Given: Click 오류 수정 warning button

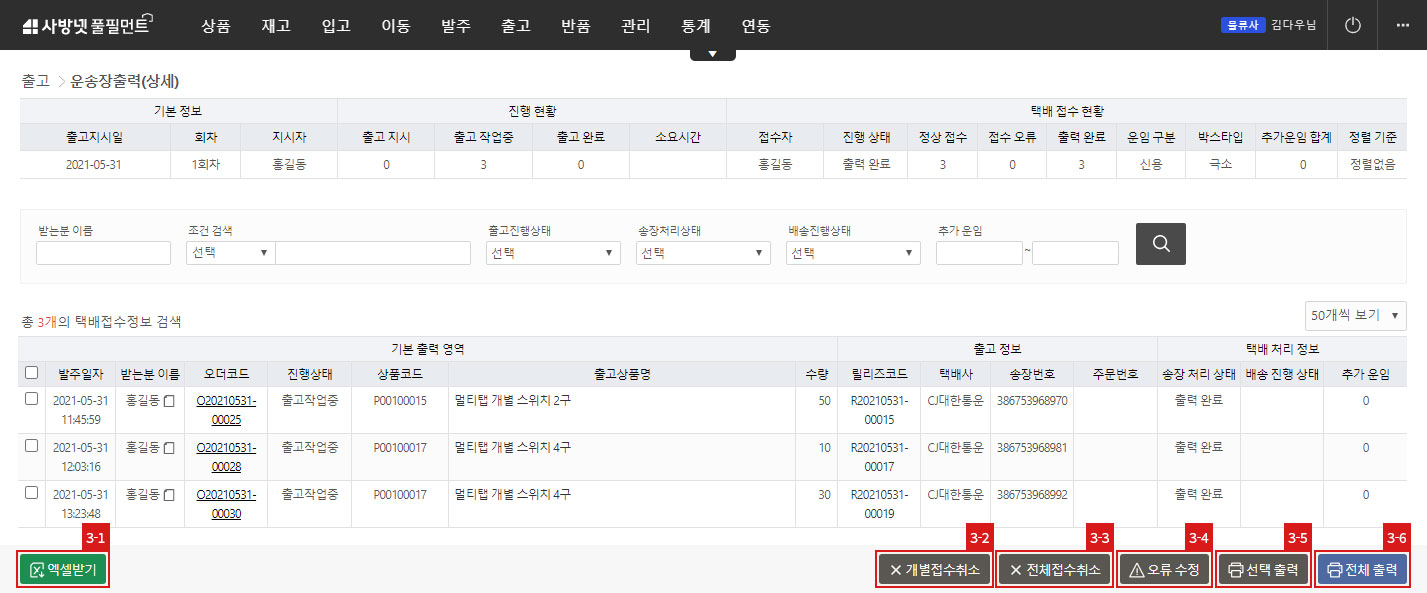Looking at the screenshot, I should point(1164,570).
